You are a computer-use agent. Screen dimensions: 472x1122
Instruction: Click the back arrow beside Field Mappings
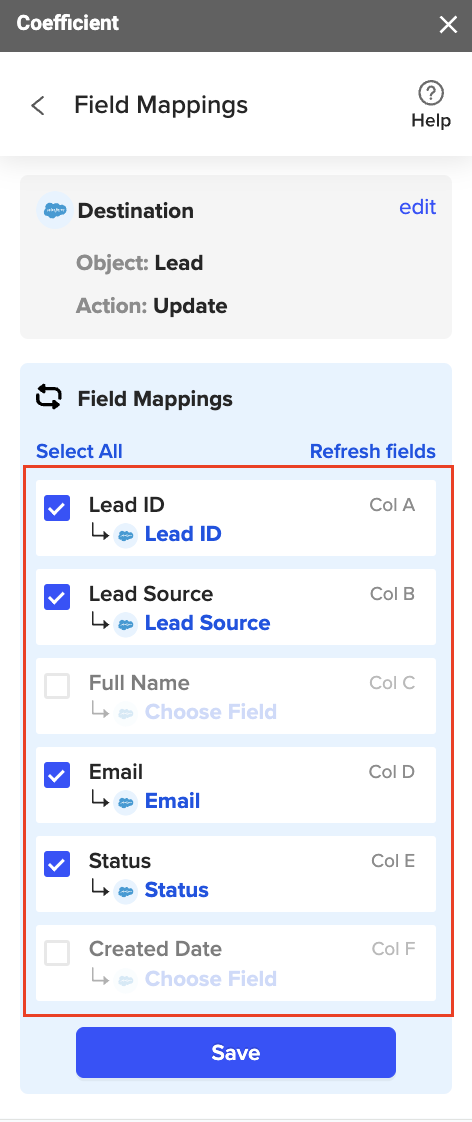click(x=38, y=106)
